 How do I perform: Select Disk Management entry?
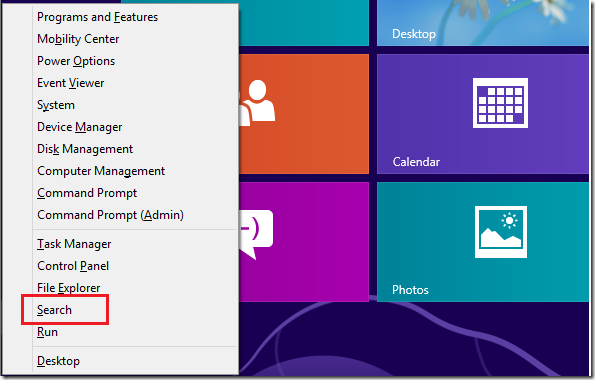click(85, 149)
